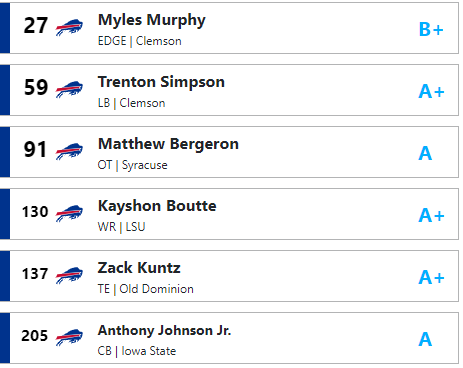
Task: Open Trenton Simpson player name
Action: [161, 82]
